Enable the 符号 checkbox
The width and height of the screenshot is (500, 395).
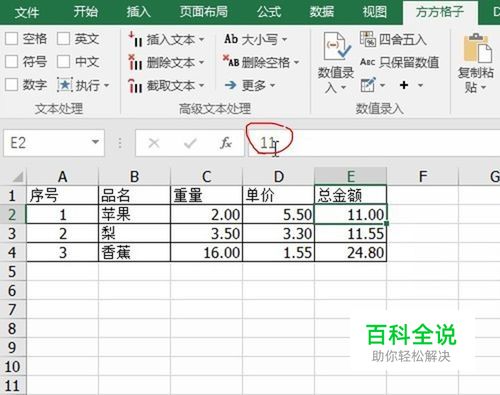pyautogui.click(x=12, y=62)
